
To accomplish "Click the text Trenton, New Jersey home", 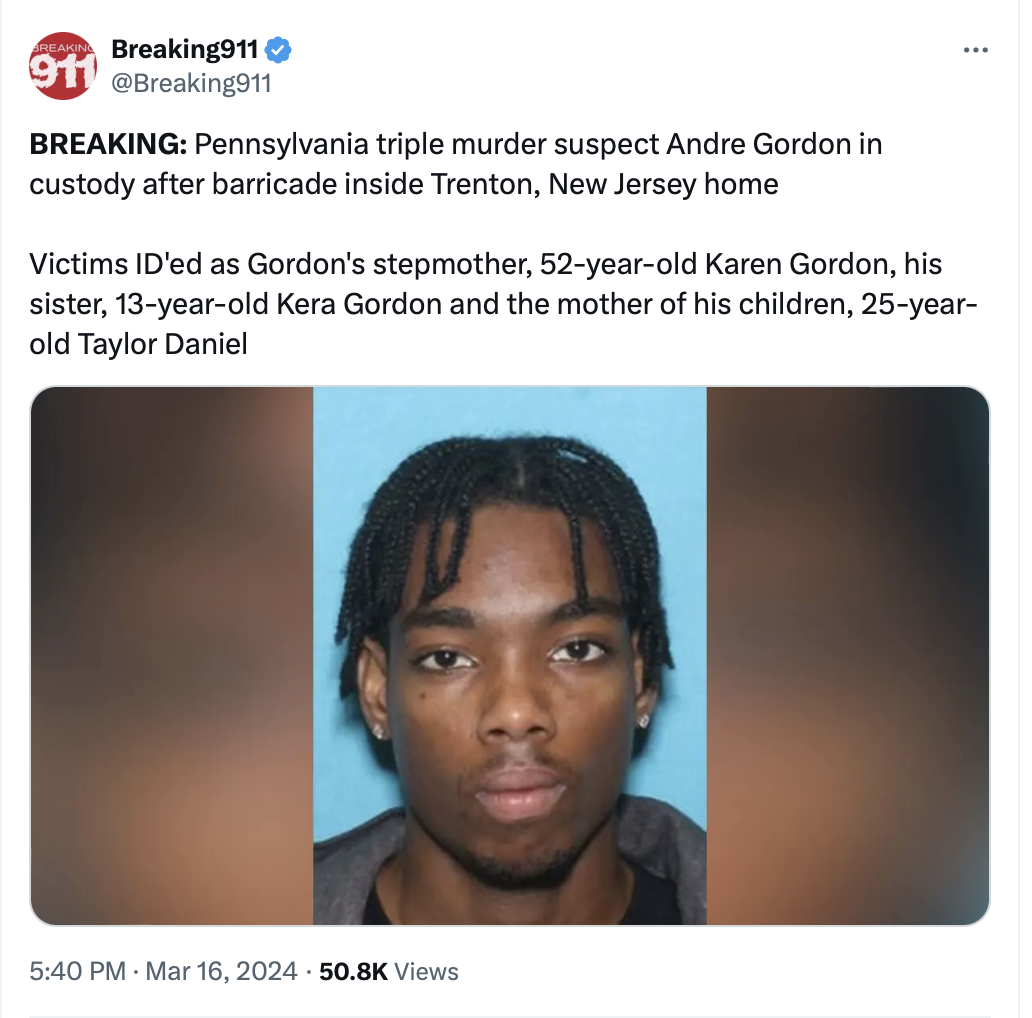I will (x=604, y=184).
